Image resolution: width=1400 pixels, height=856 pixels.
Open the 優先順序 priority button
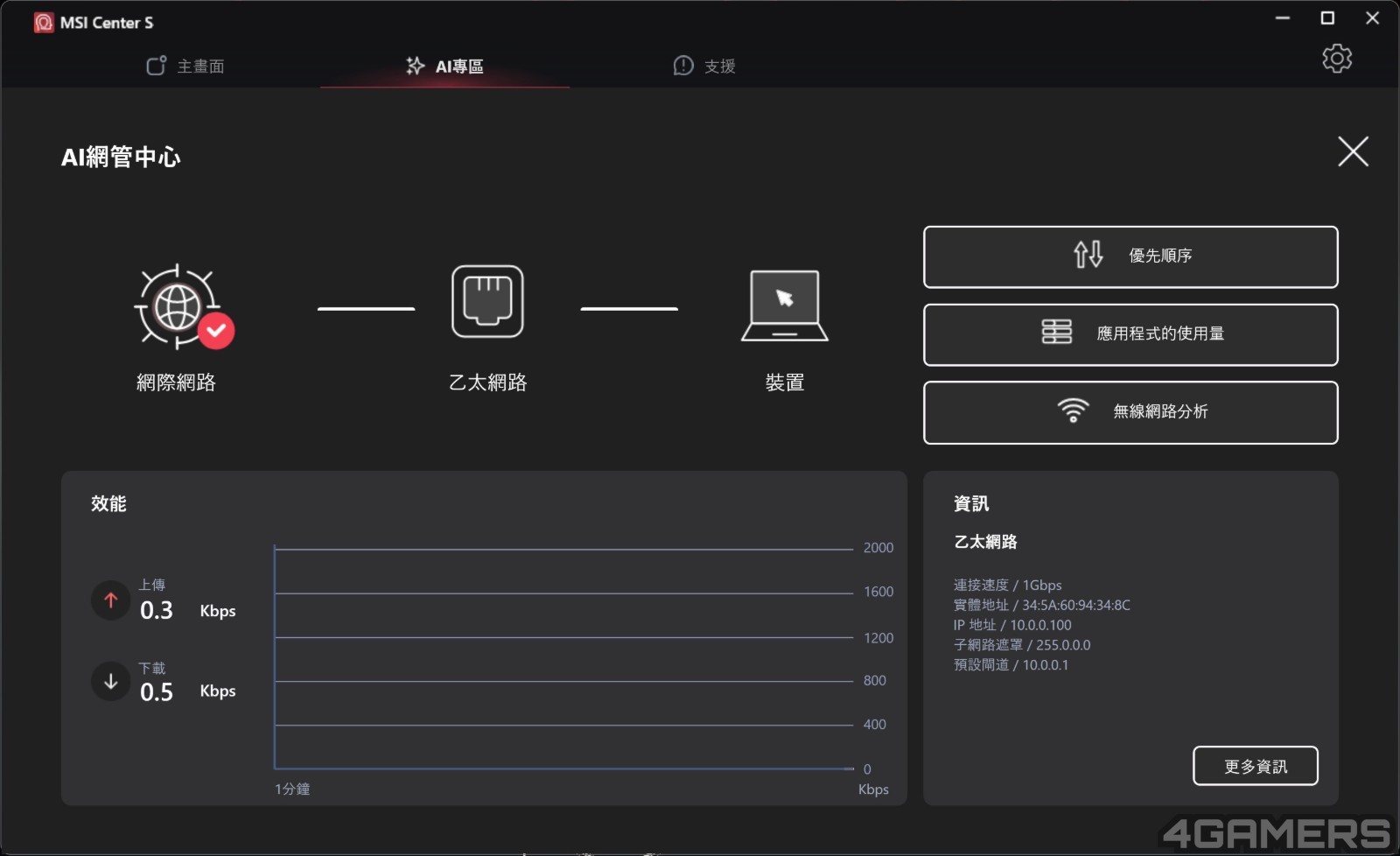1130,256
